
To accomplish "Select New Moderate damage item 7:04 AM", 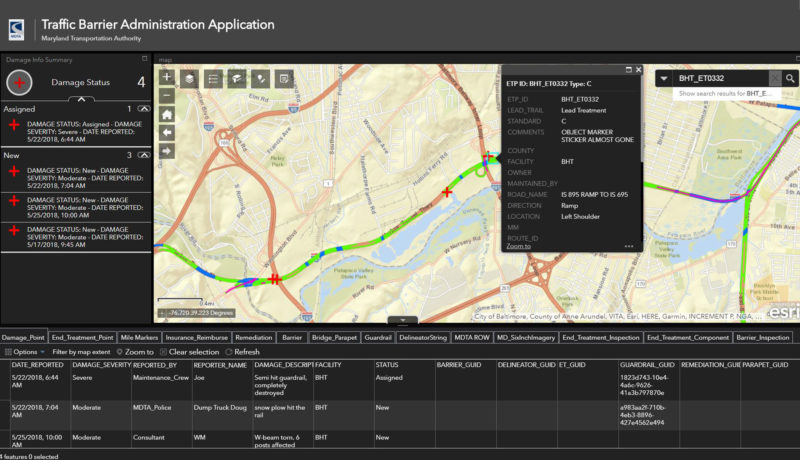I will tap(76, 178).
